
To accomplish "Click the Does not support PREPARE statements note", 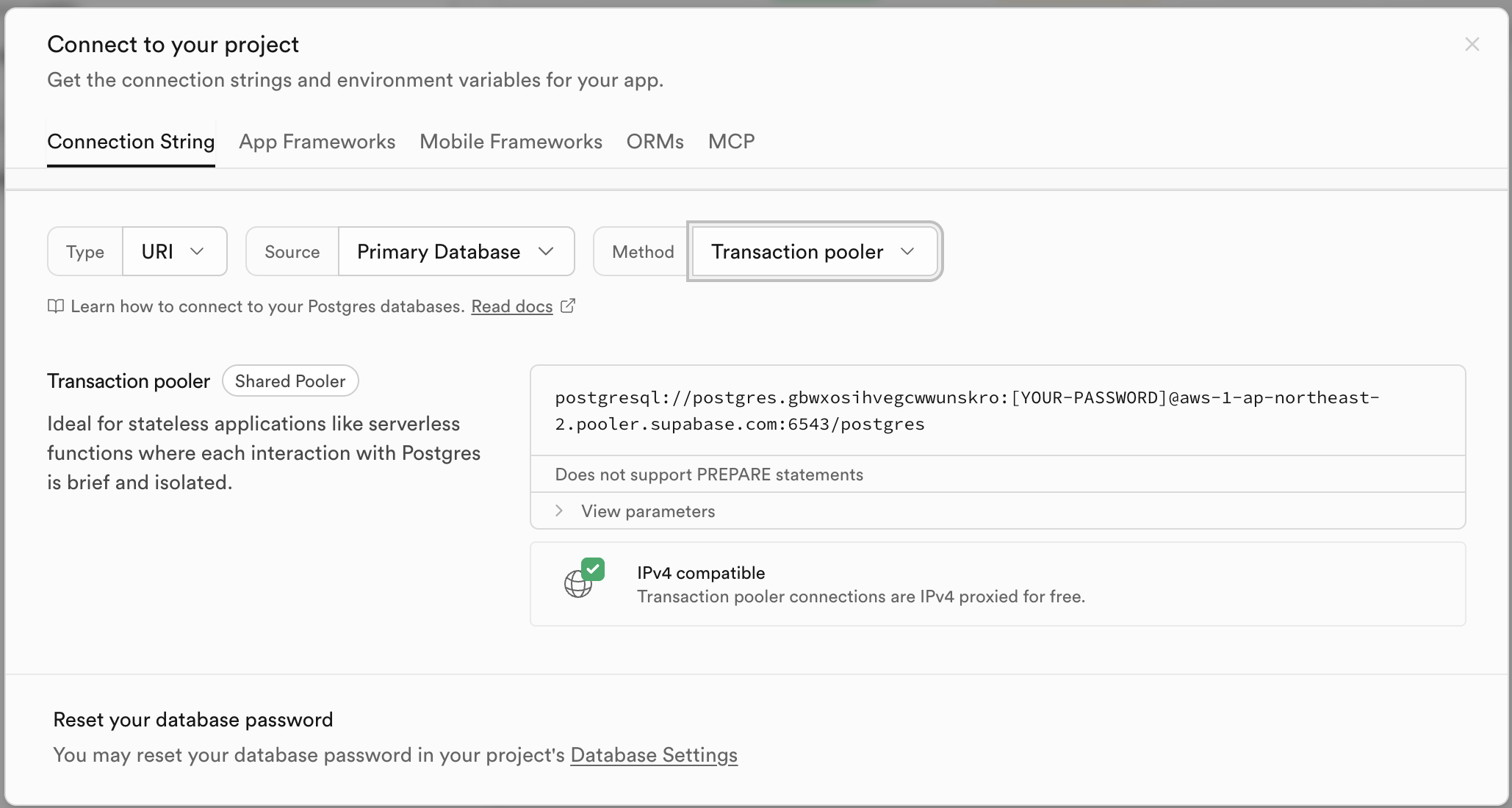I will [709, 475].
